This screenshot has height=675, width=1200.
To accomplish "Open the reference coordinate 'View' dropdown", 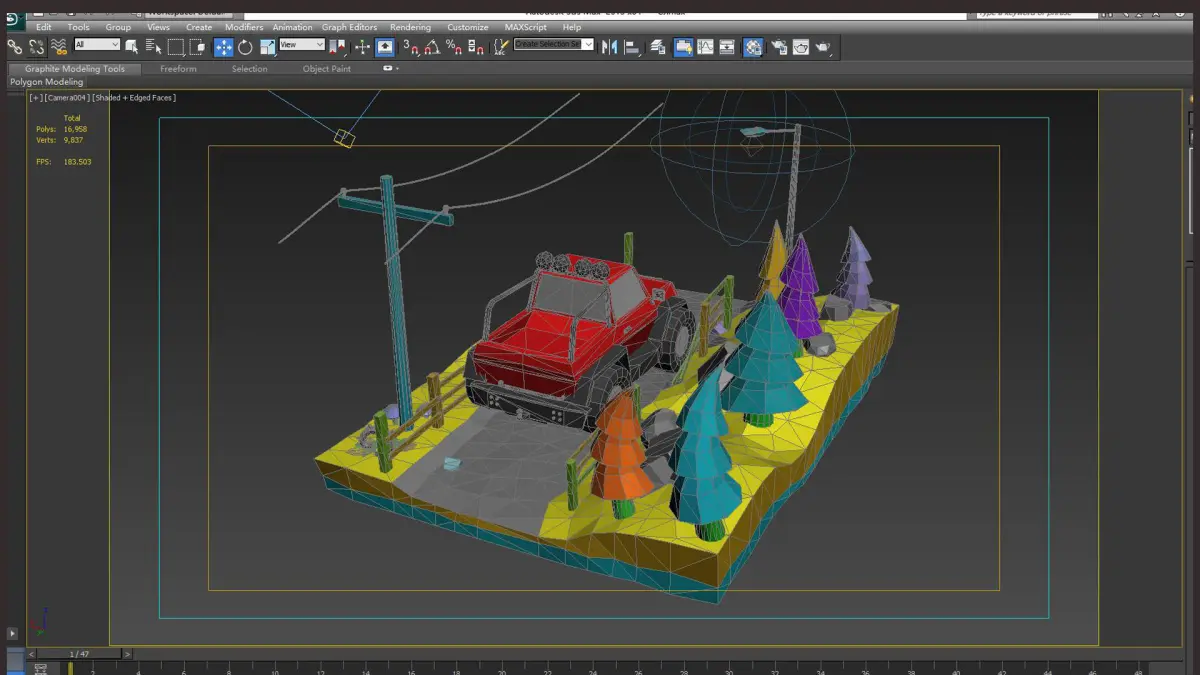I will point(302,45).
